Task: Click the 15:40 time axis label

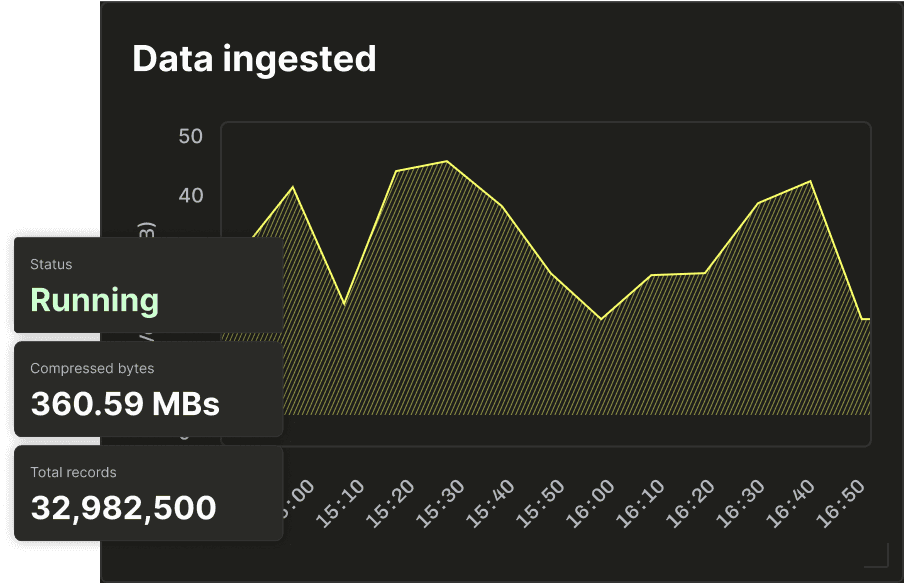Action: click(491, 503)
